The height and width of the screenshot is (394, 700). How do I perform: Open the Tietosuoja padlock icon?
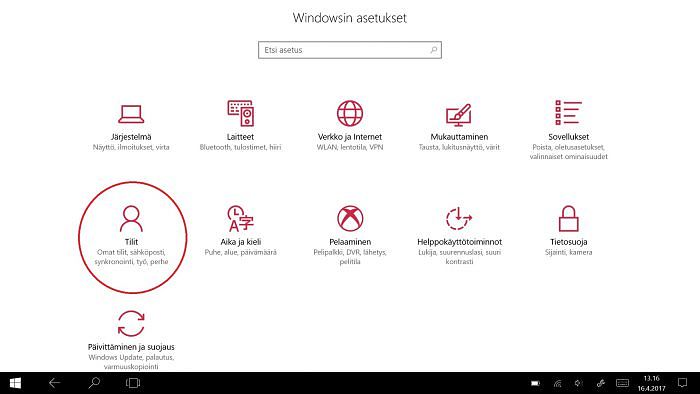[x=568, y=218]
